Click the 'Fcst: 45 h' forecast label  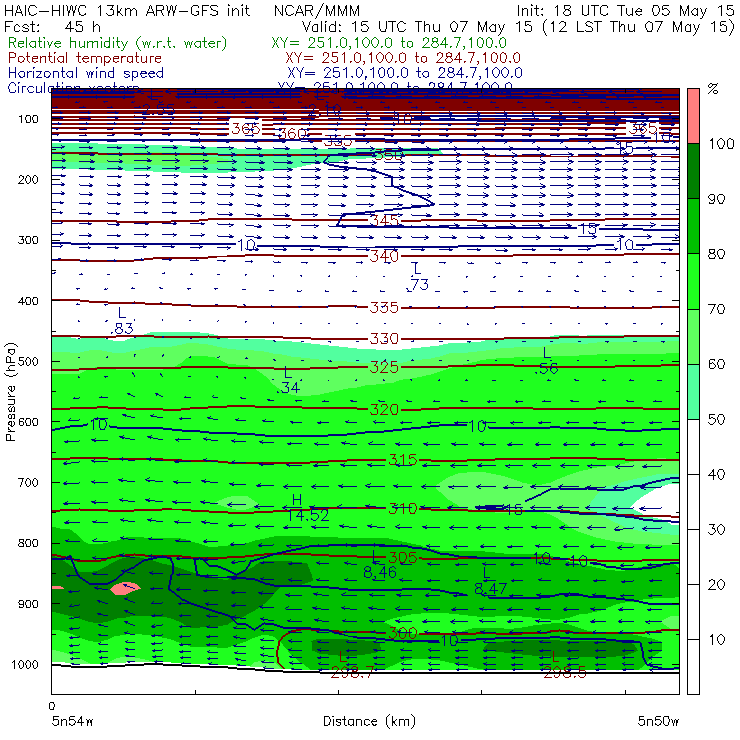click(52, 27)
